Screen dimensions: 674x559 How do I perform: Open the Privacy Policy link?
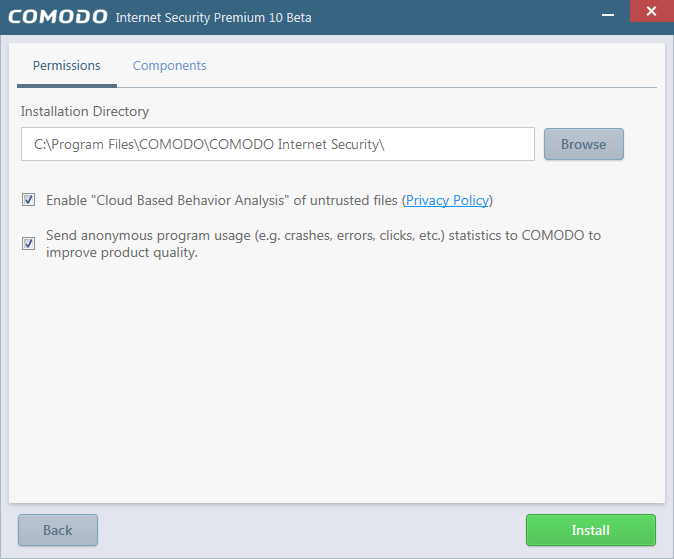(x=447, y=200)
